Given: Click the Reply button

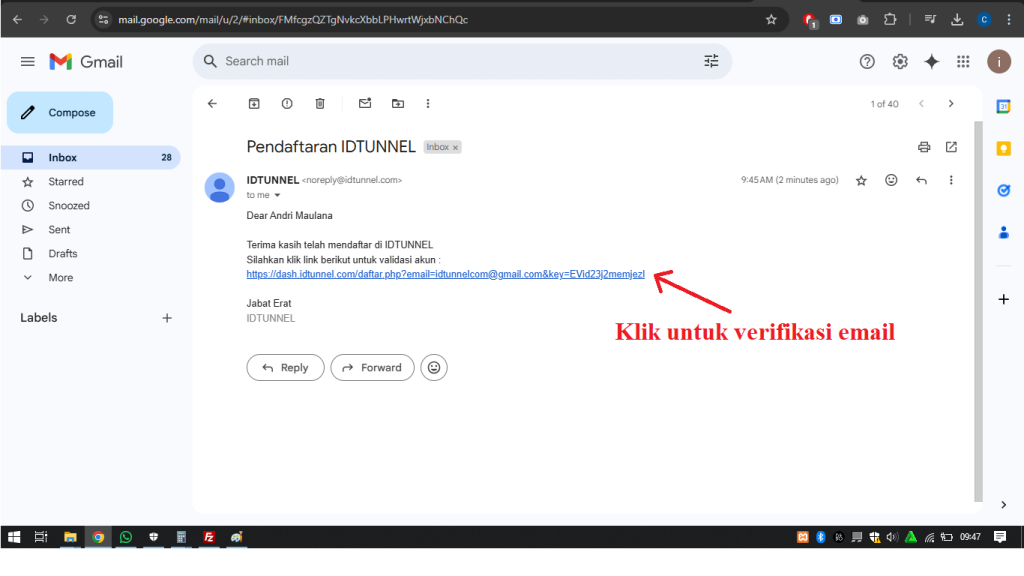Looking at the screenshot, I should coord(285,368).
